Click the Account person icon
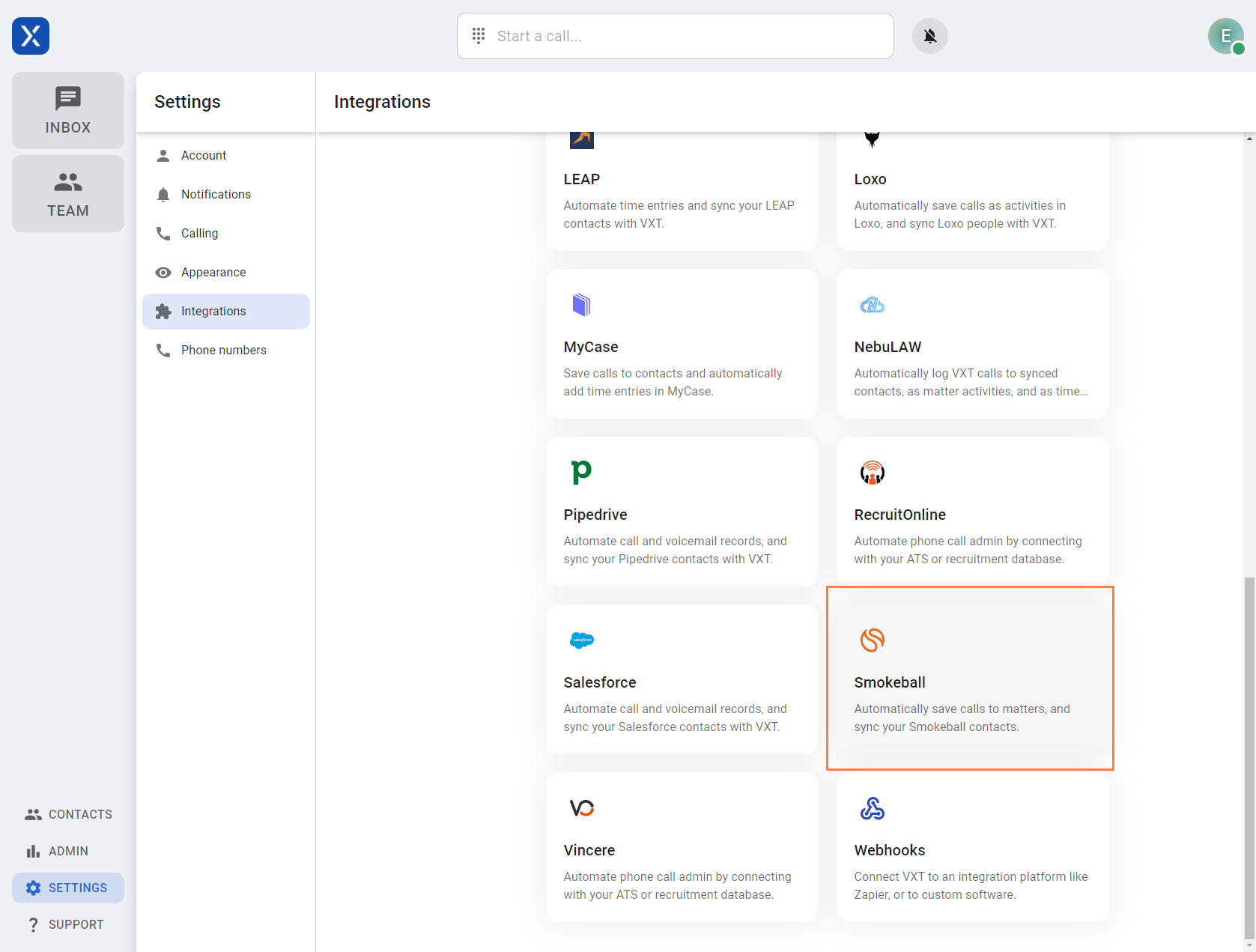The width and height of the screenshot is (1256, 952). (163, 156)
